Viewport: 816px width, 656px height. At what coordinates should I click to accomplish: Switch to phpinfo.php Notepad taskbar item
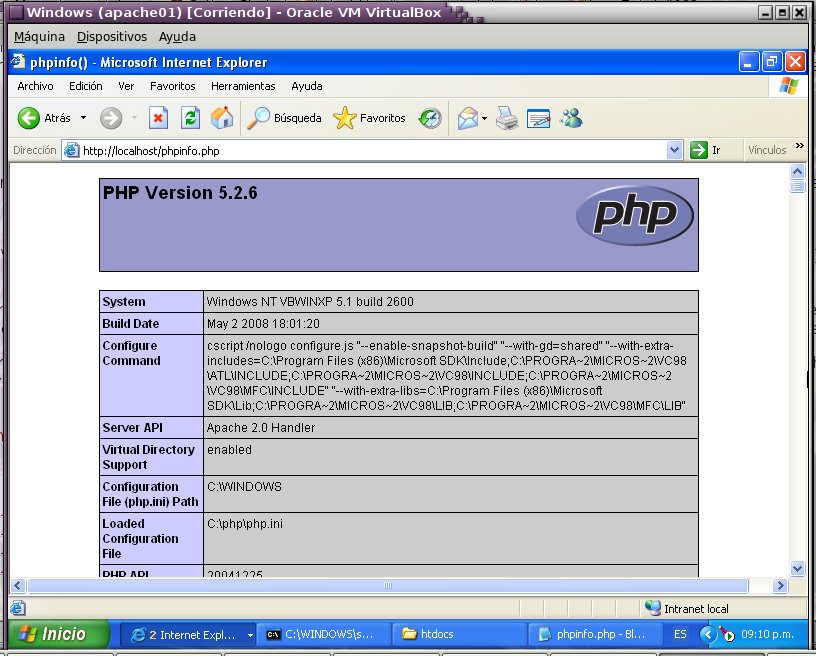(594, 635)
